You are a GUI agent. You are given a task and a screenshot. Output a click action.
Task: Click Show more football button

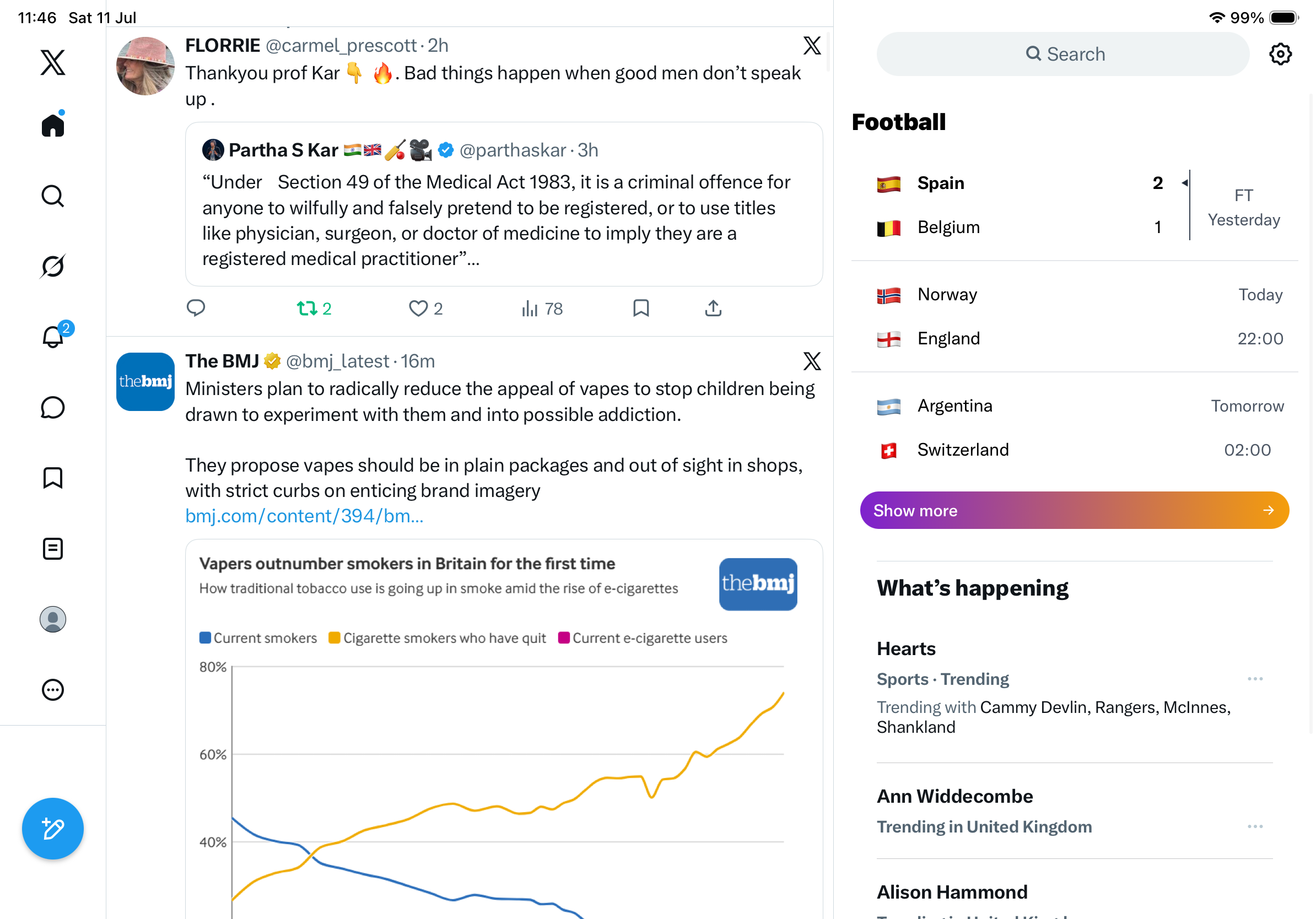tap(1074, 510)
